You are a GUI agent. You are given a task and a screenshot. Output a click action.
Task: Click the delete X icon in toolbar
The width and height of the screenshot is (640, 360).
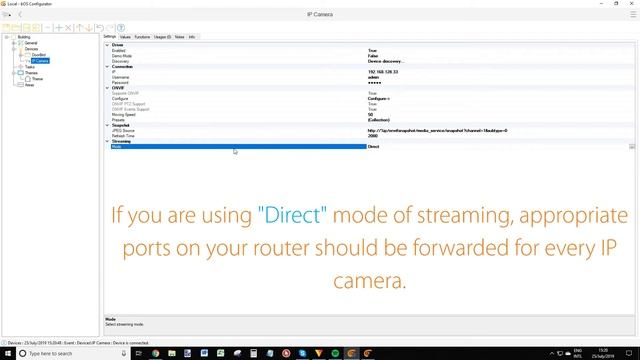tap(68, 28)
